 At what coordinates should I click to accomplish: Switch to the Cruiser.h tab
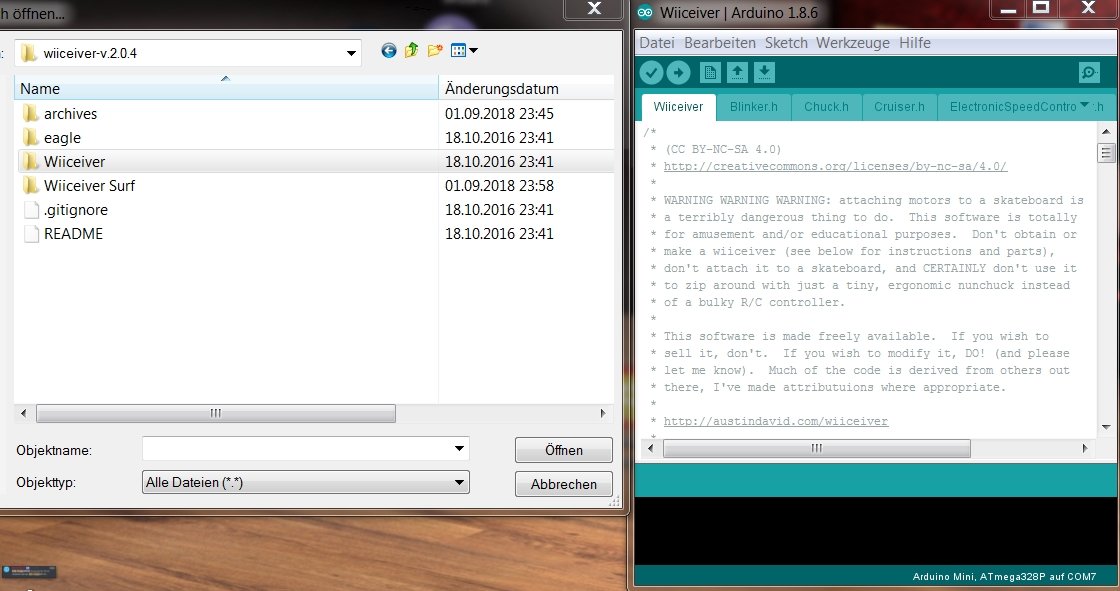pyautogui.click(x=899, y=107)
